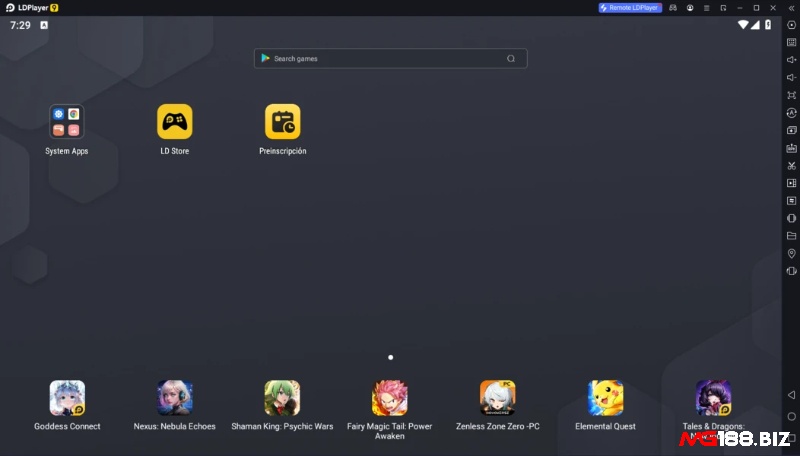Click the scissors screenshot tool
This screenshot has width=800, height=456.
pyautogui.click(x=791, y=165)
